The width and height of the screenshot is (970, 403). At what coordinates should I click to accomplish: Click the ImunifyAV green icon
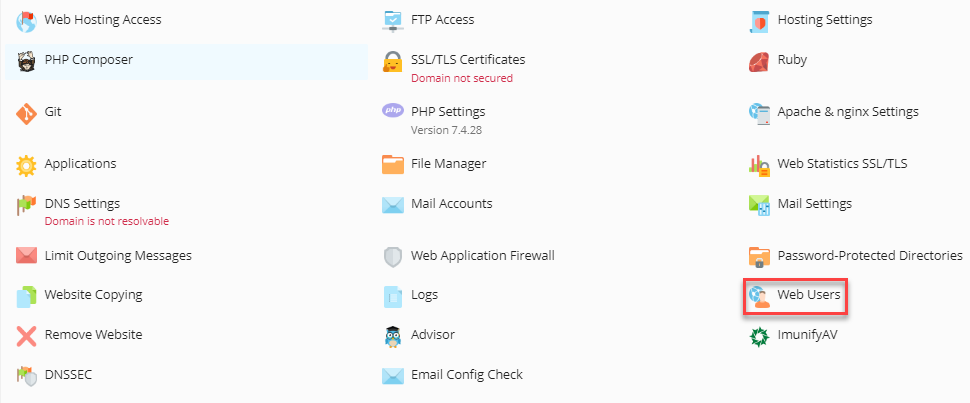coord(759,337)
